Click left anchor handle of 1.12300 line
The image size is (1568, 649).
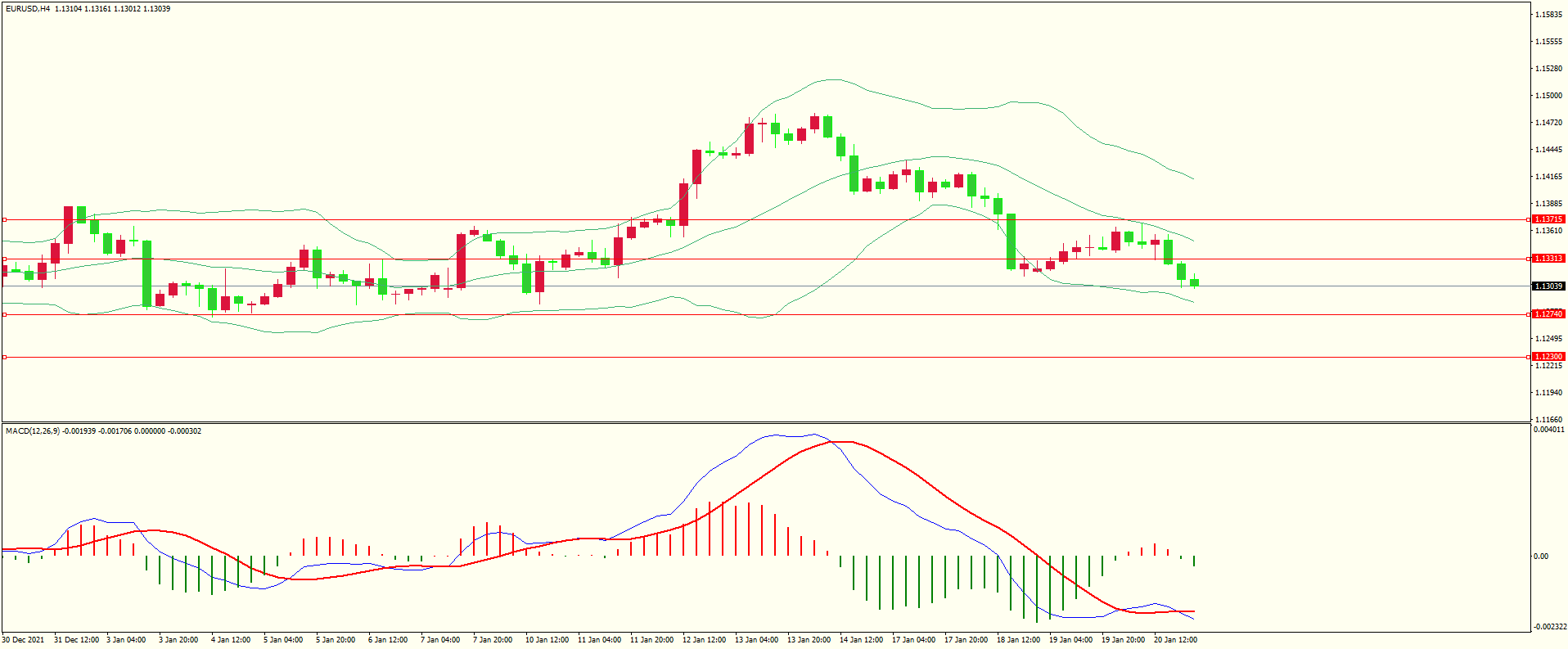(x=4, y=357)
